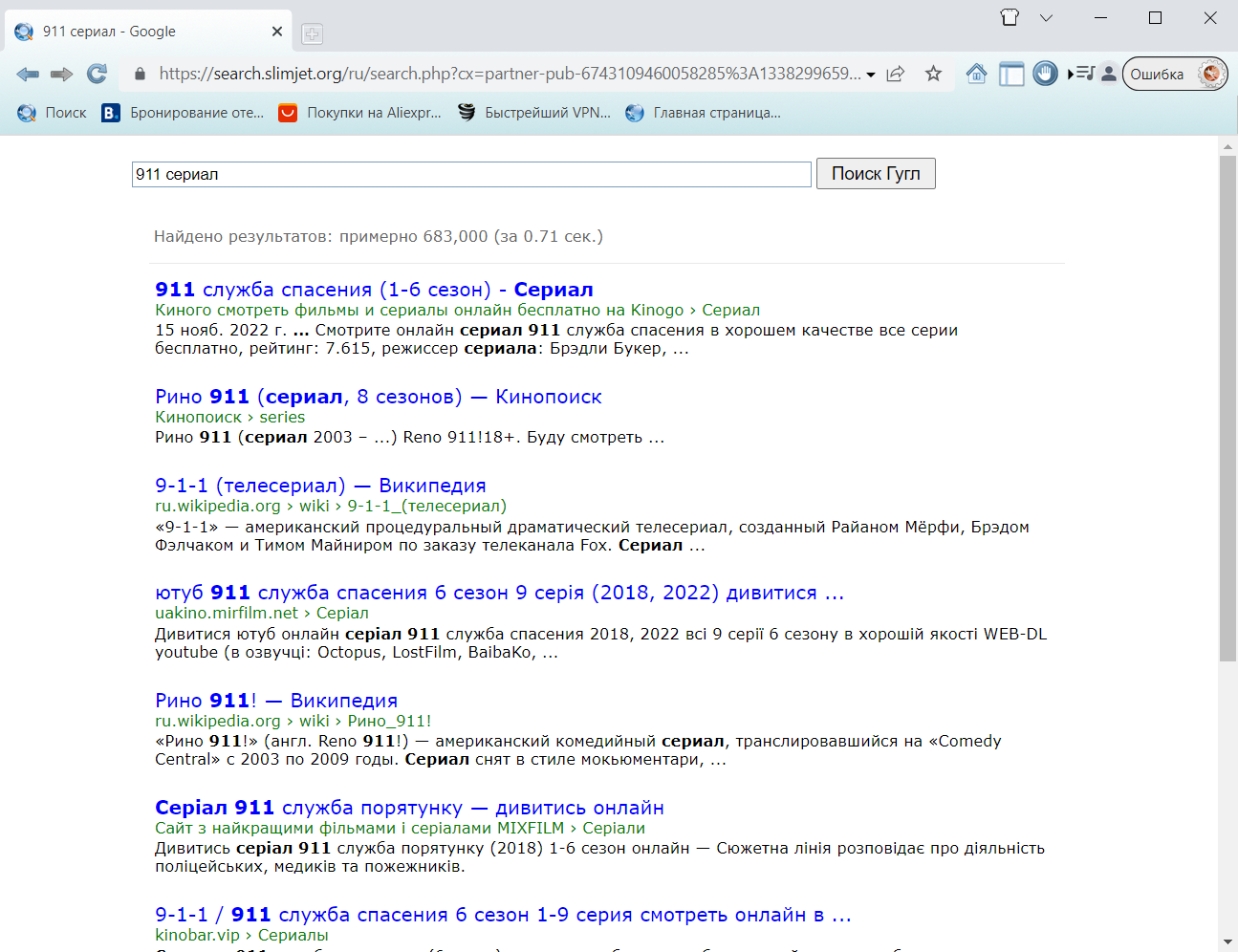Click the 'Поиск Гугл' search button
Screen dimensions: 1238x952
[x=876, y=173]
